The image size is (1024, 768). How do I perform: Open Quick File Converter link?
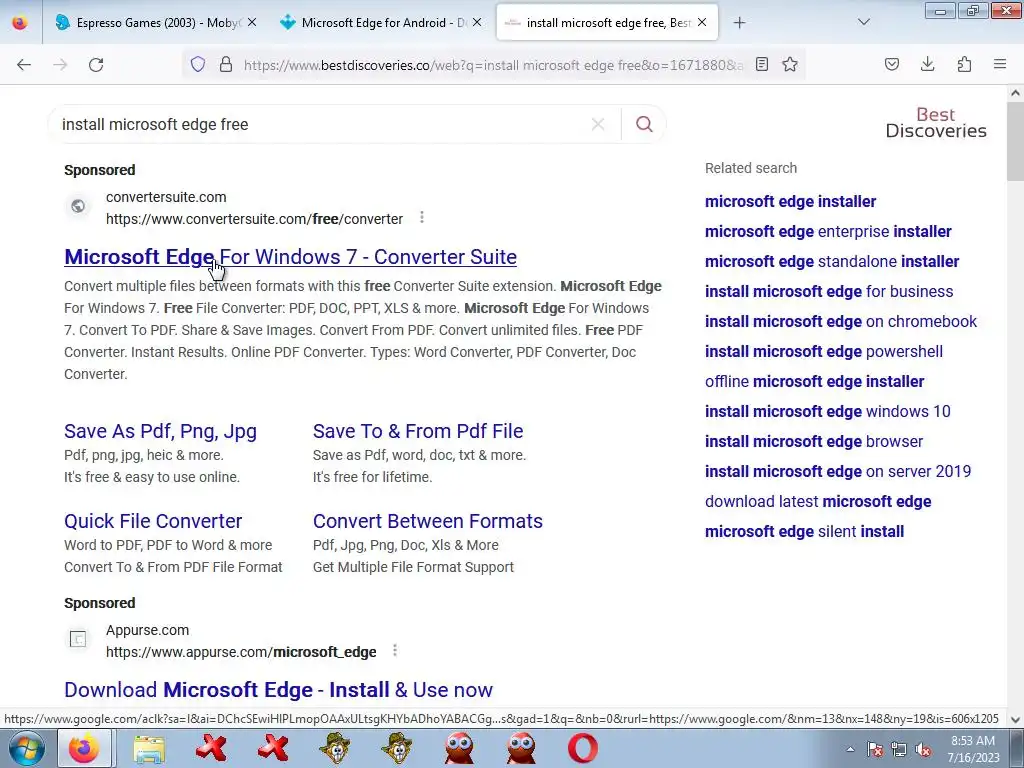pyautogui.click(x=153, y=521)
